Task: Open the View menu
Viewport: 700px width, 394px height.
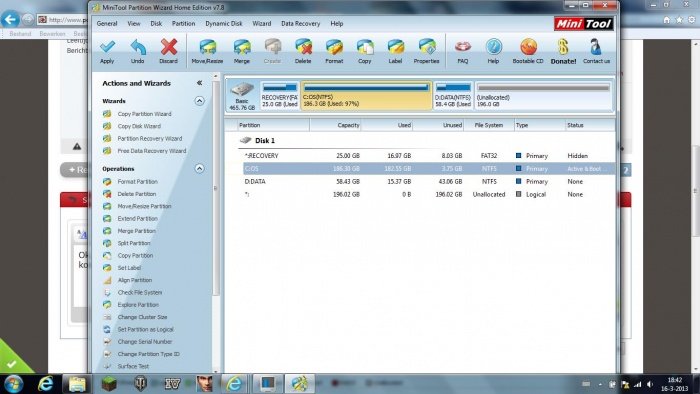Action: click(134, 24)
